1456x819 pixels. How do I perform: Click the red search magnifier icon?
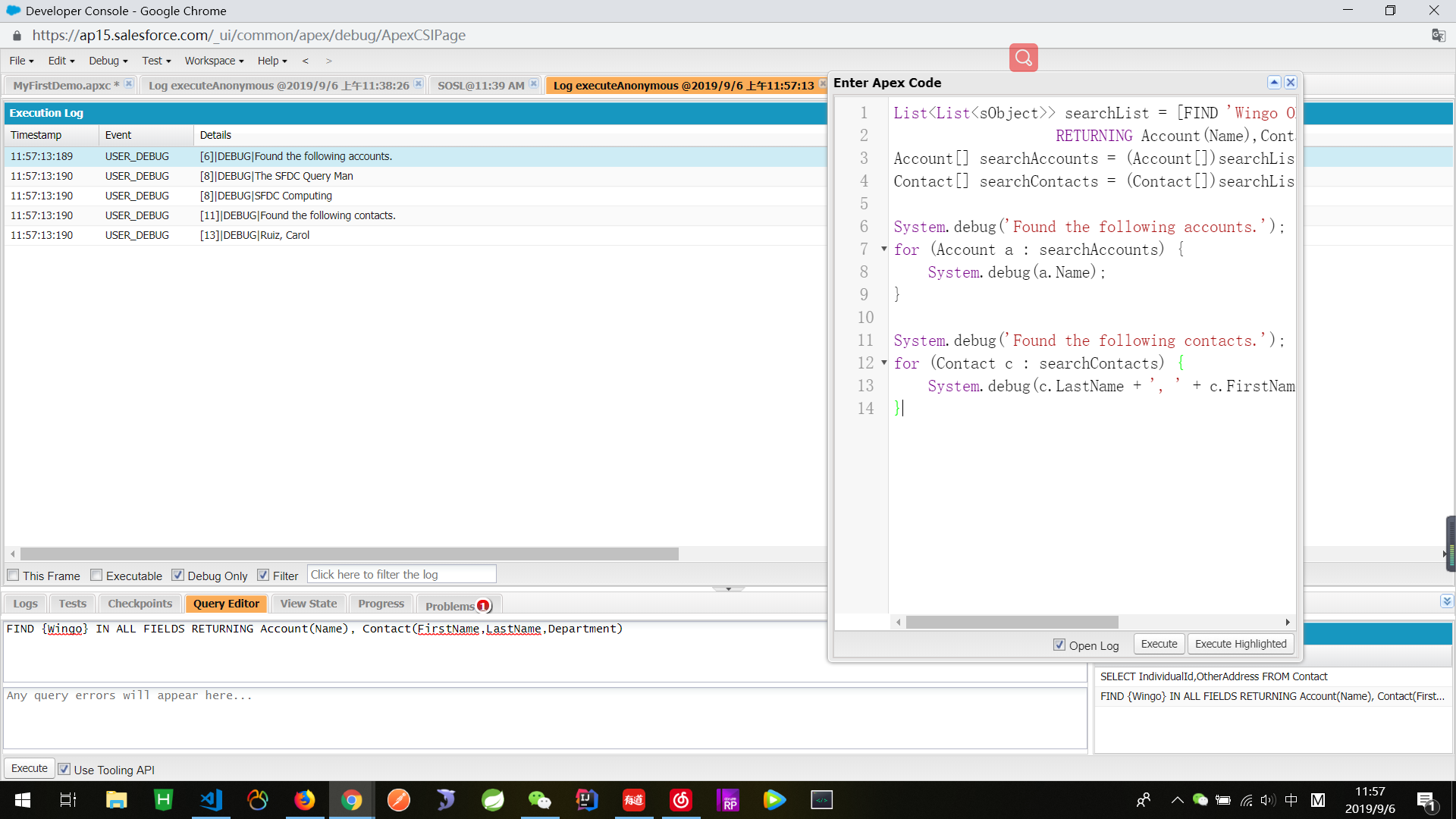coord(1023,58)
